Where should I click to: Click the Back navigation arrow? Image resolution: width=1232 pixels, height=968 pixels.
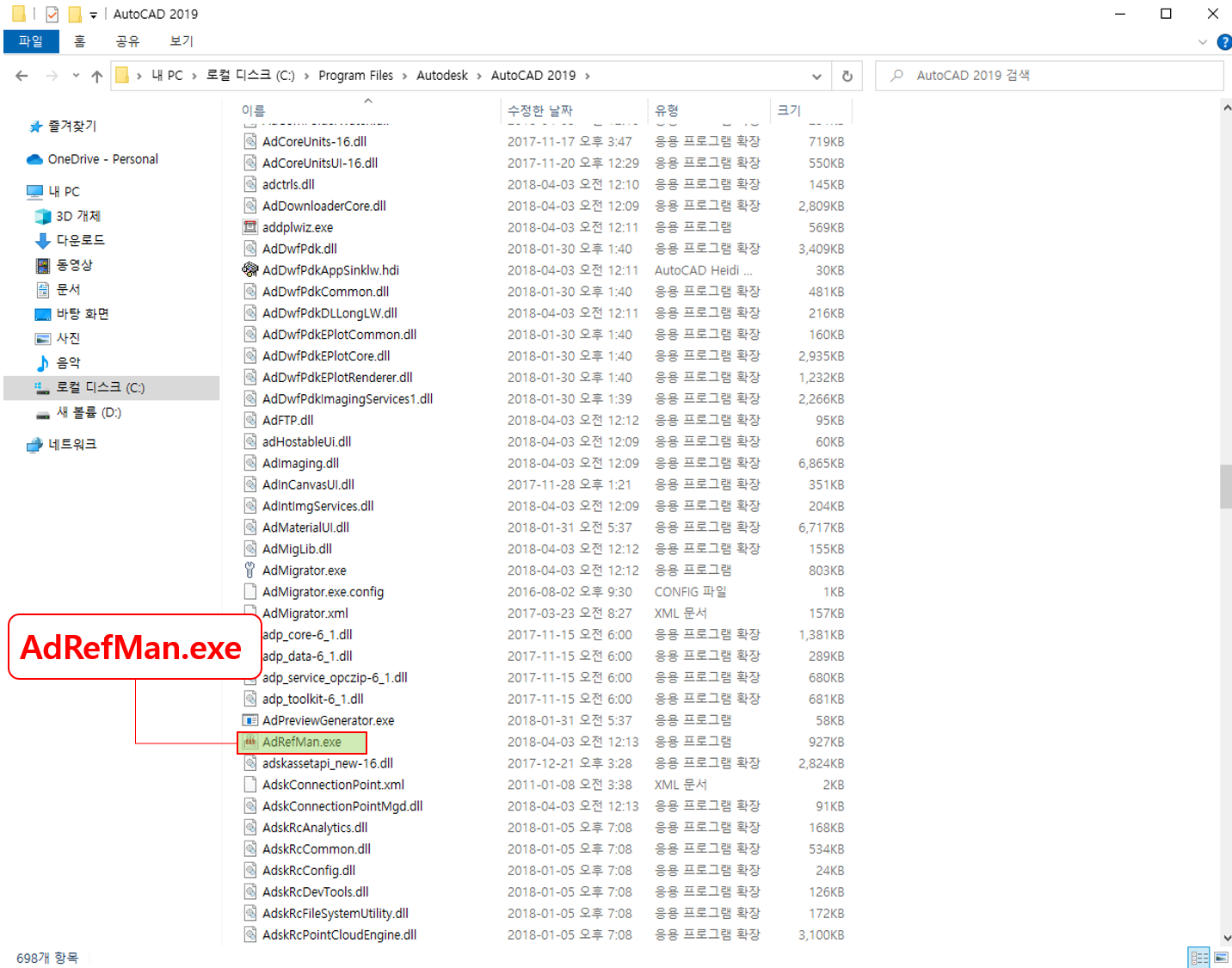22,76
